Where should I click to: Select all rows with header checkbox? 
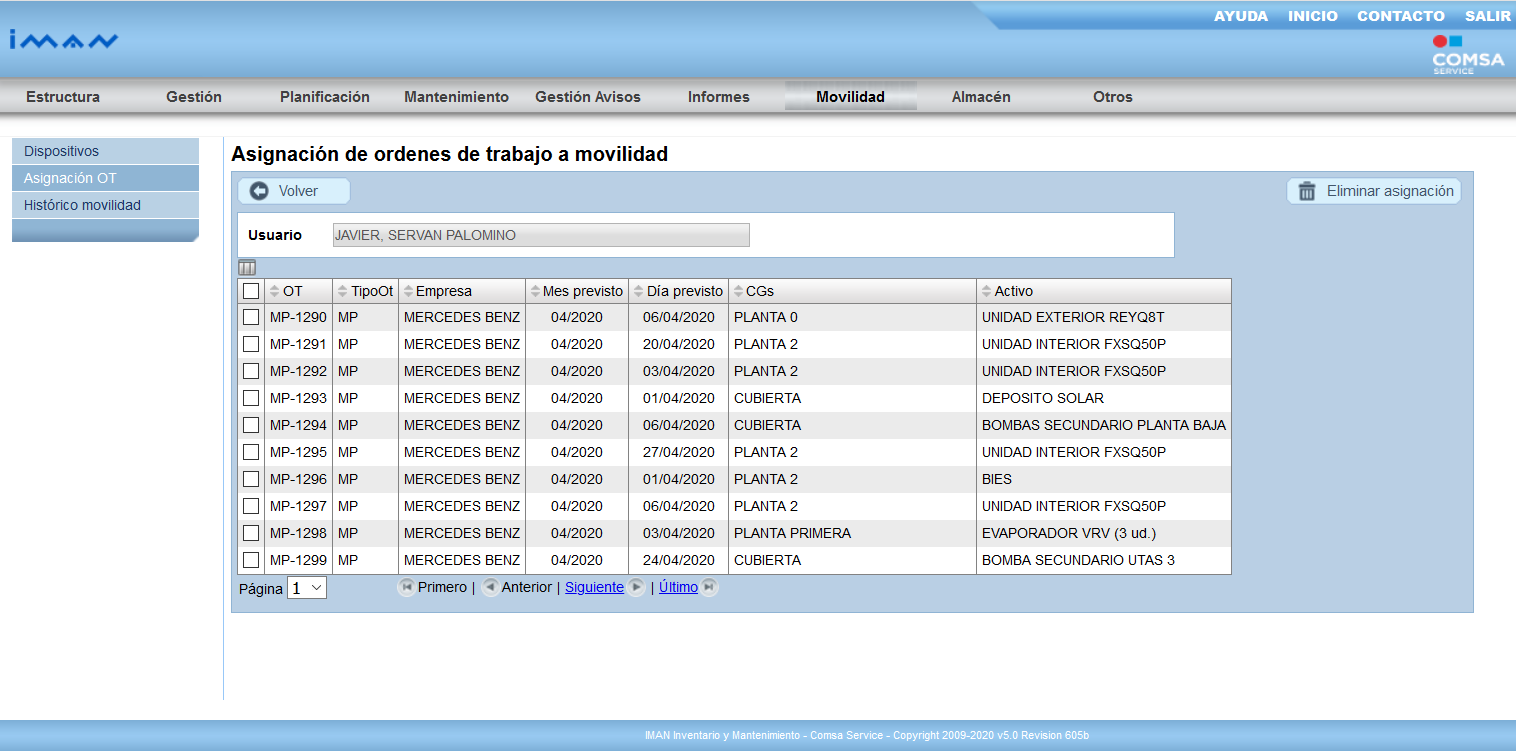[251, 291]
